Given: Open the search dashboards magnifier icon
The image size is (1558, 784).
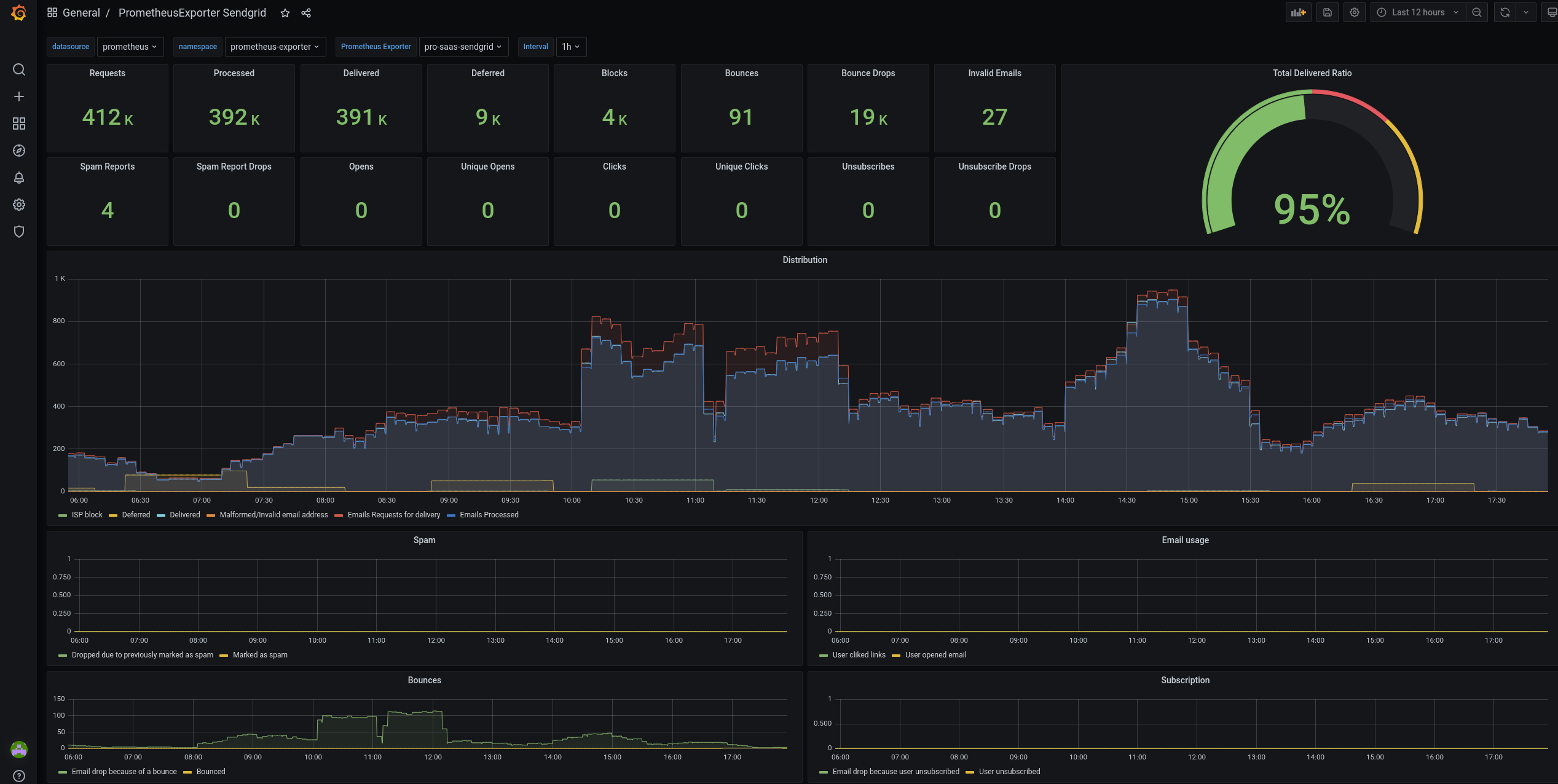Looking at the screenshot, I should coord(19,69).
